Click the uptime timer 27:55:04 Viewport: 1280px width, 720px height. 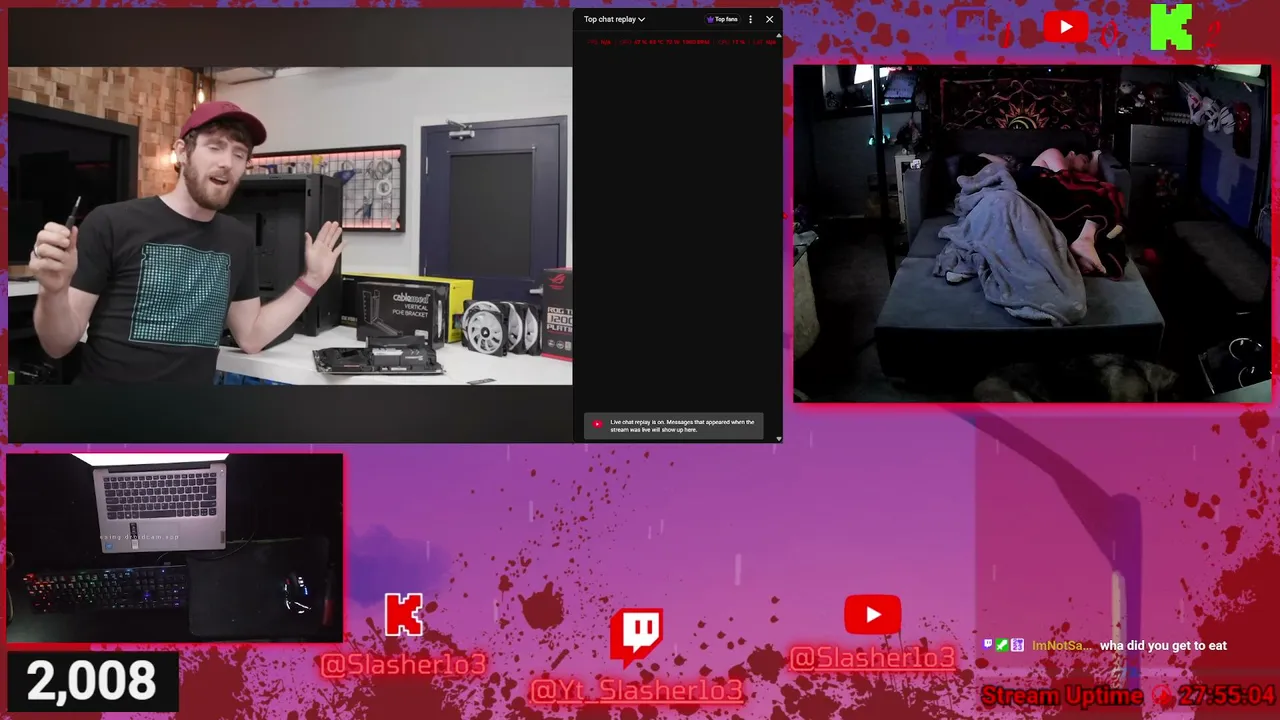click(1226, 696)
